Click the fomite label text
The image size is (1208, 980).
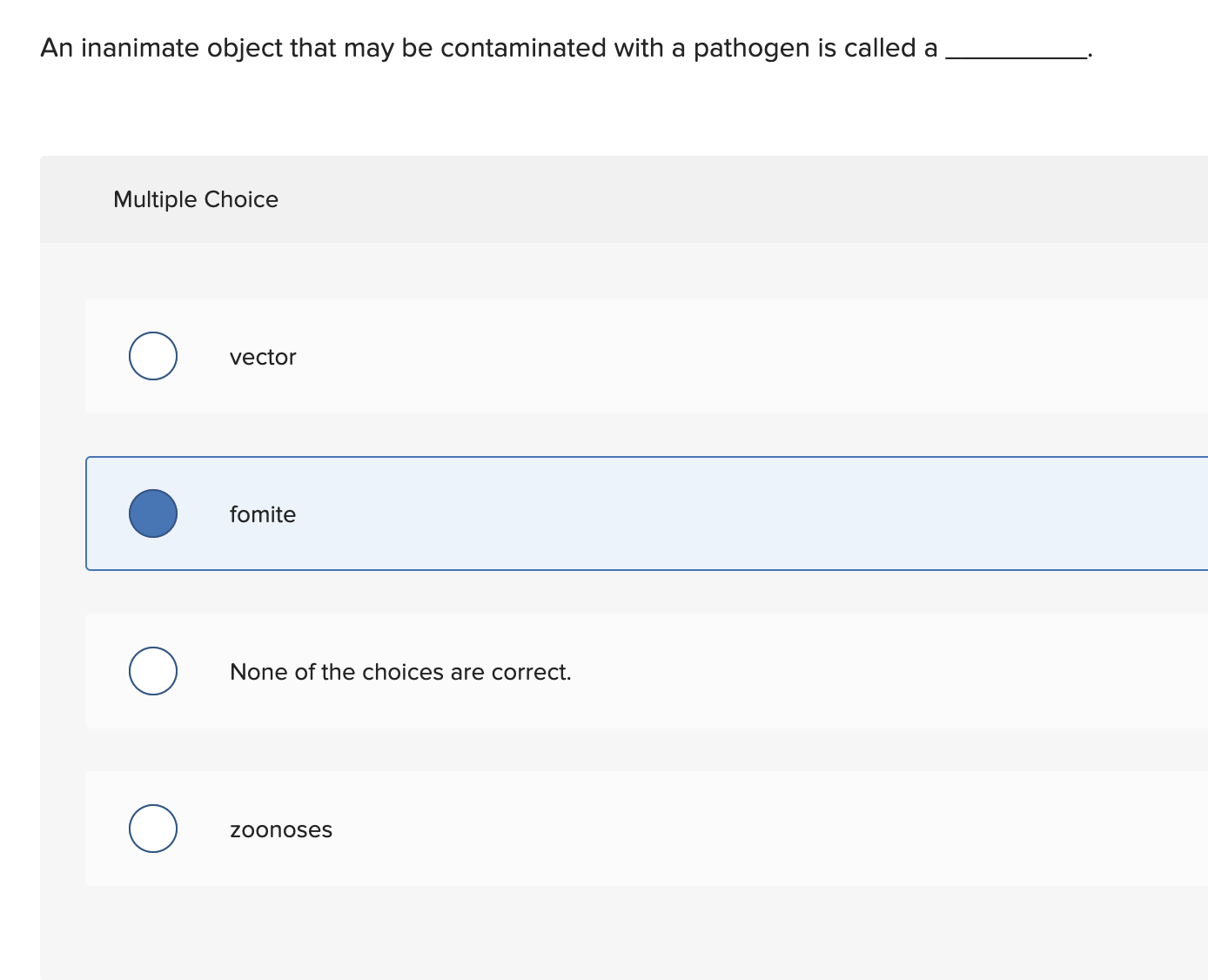pyautogui.click(x=263, y=513)
